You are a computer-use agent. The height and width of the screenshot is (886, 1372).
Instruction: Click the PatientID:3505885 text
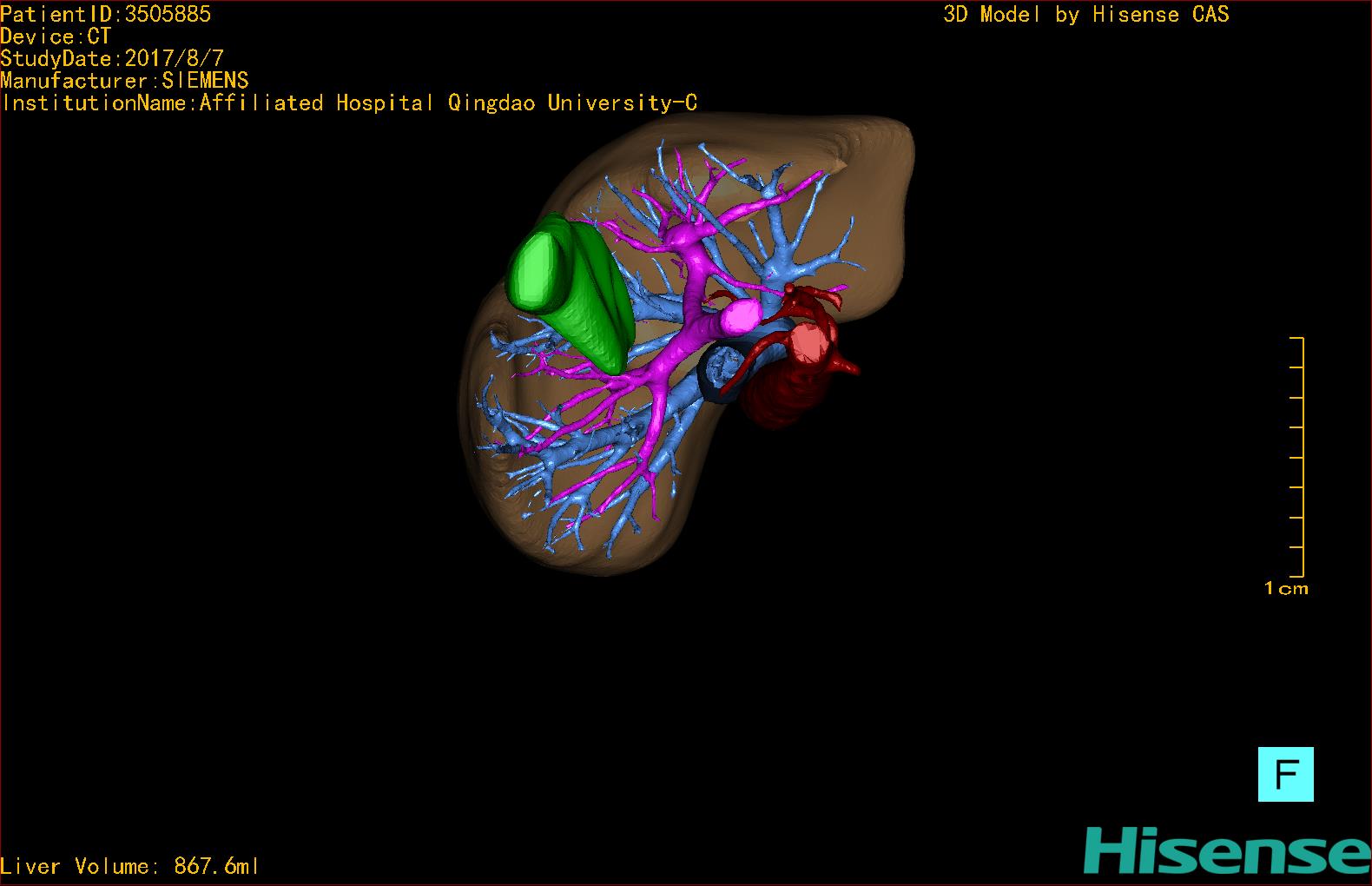tap(105, 14)
